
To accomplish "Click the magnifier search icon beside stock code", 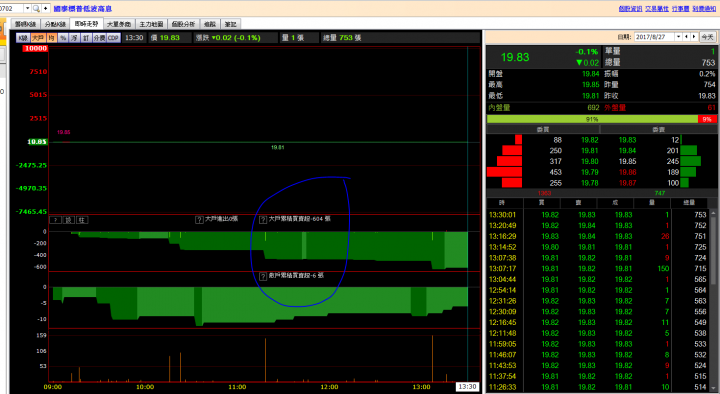I will 36,8.
